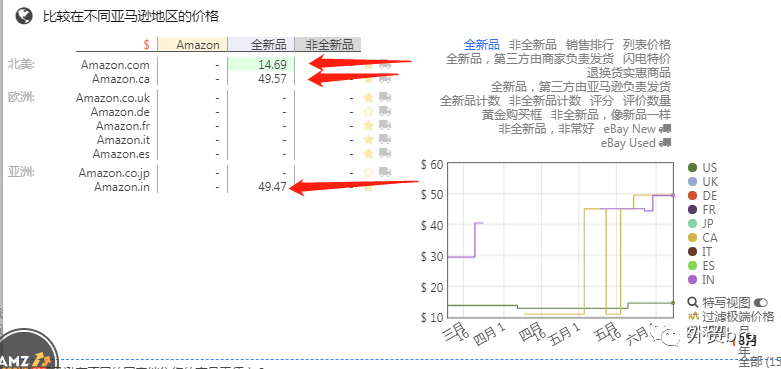Image resolution: width=781 pixels, height=369 pixels.
Task: Click the 全新品 column header in the table
Action: tap(261, 44)
